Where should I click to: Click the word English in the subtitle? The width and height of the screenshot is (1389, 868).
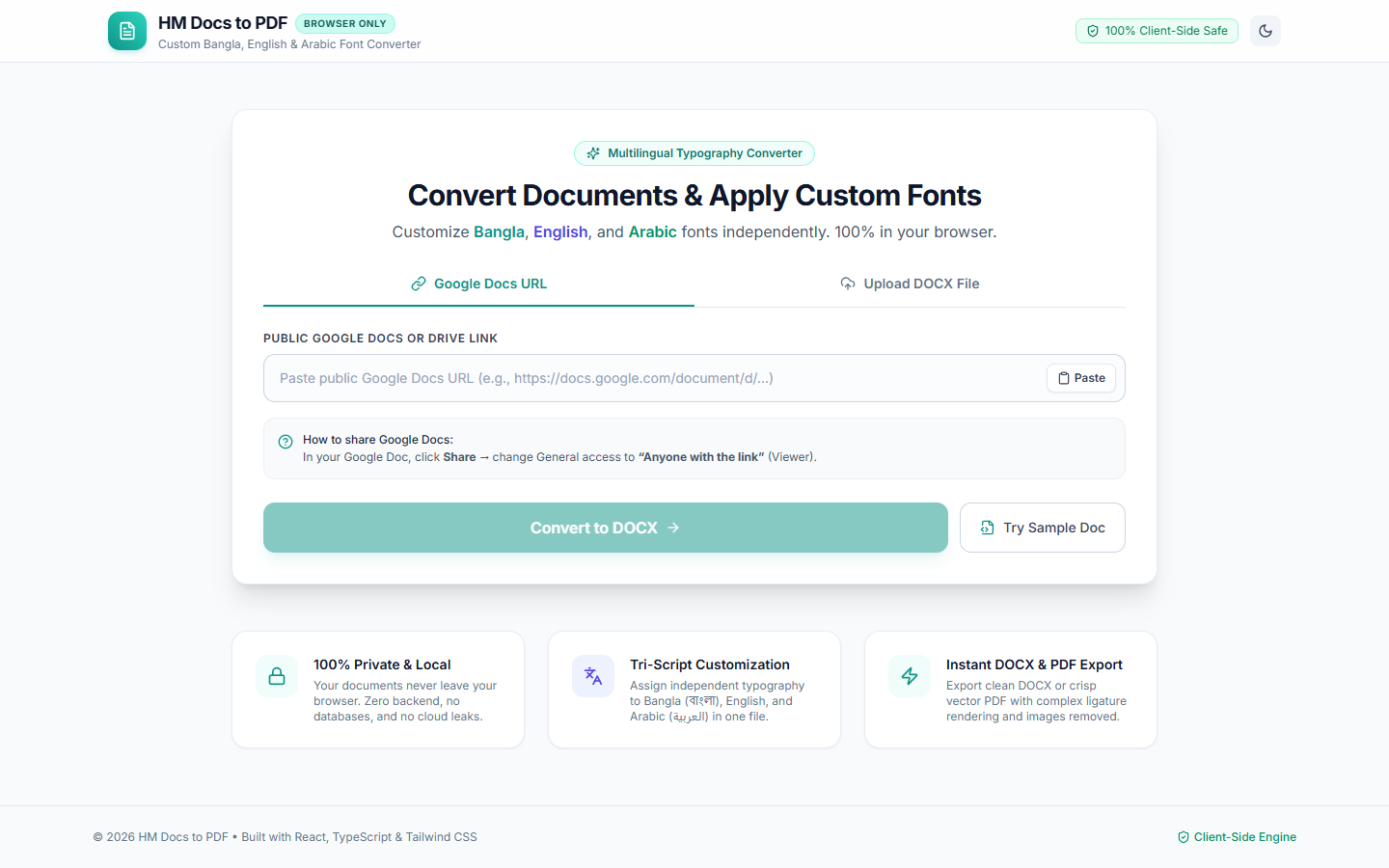click(560, 232)
